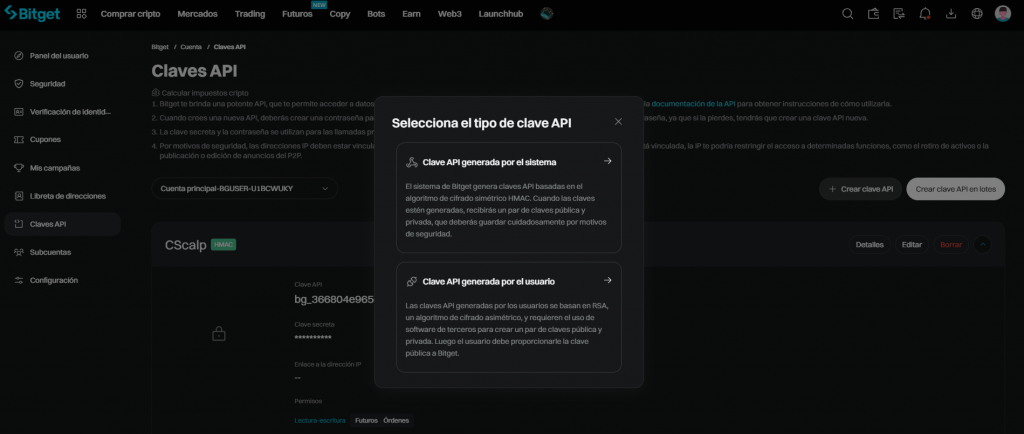Click Bitget breadcrumb link
This screenshot has height=434, width=1024.
click(160, 47)
